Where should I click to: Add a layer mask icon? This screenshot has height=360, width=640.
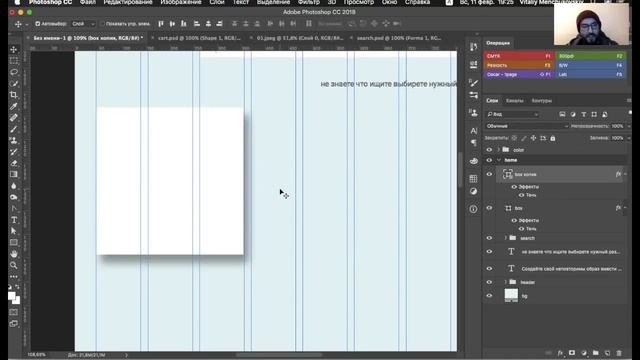tap(572, 353)
